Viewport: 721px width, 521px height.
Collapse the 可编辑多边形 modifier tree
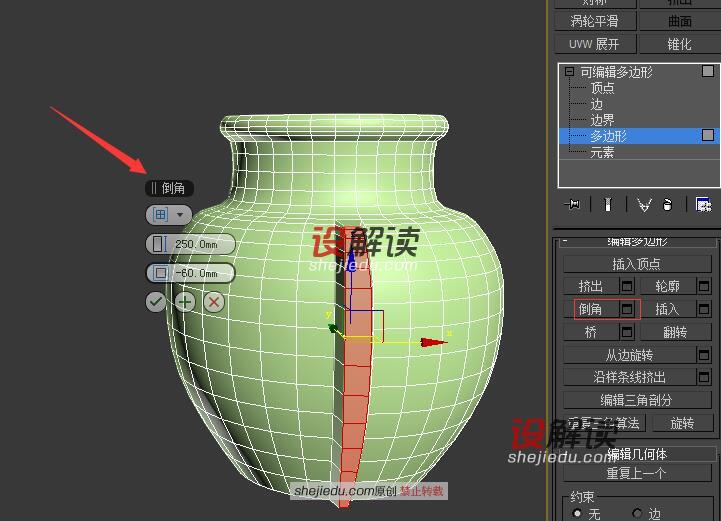pyautogui.click(x=570, y=72)
